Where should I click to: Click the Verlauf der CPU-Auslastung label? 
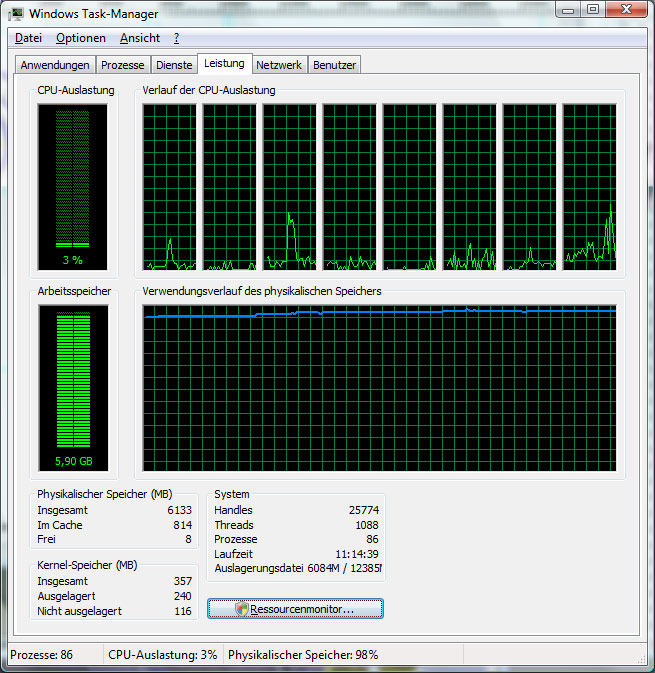point(209,91)
